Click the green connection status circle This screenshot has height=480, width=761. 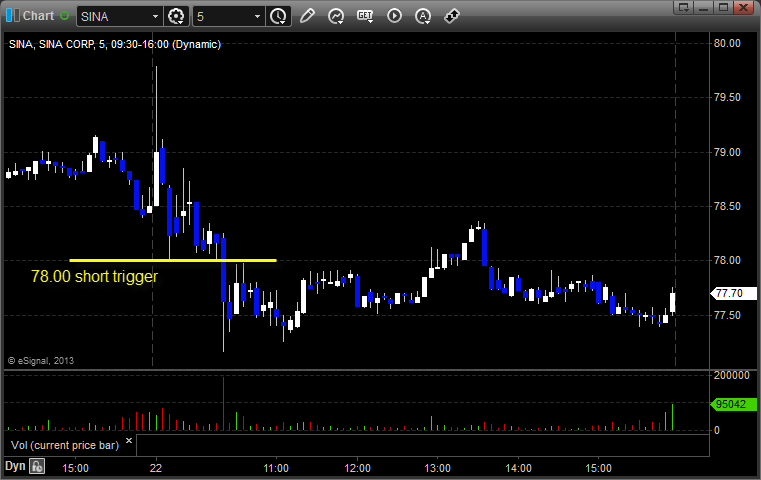[x=64, y=16]
